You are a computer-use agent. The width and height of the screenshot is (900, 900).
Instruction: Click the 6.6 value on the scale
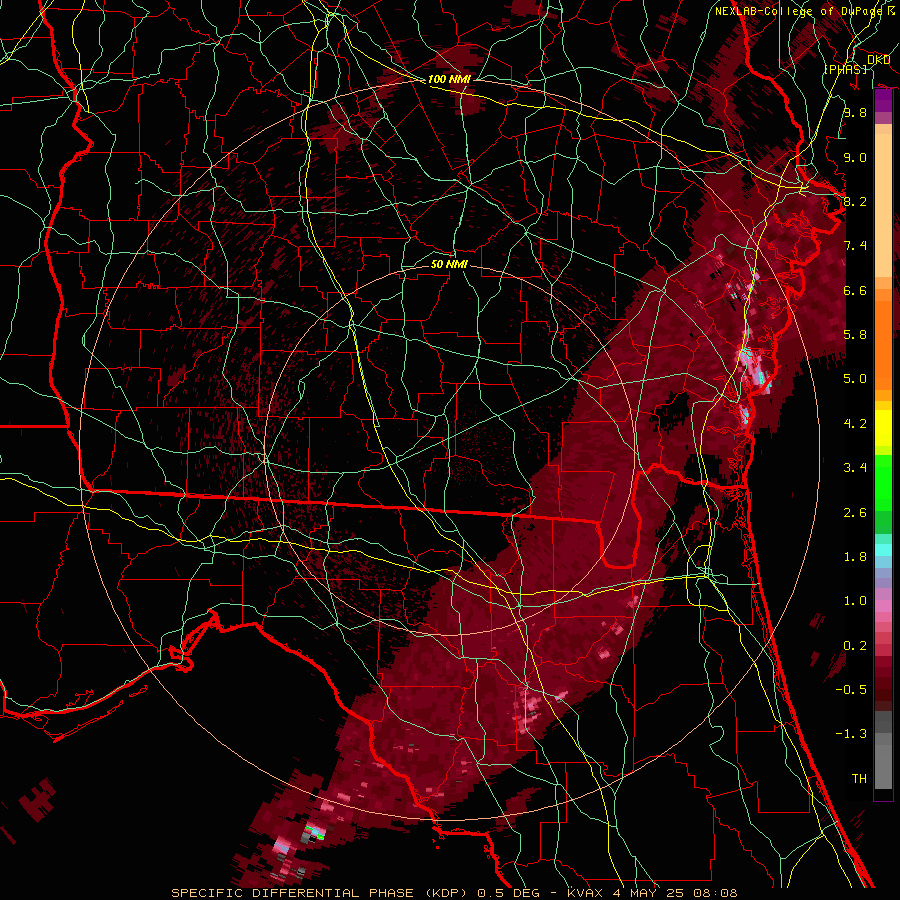[855, 290]
